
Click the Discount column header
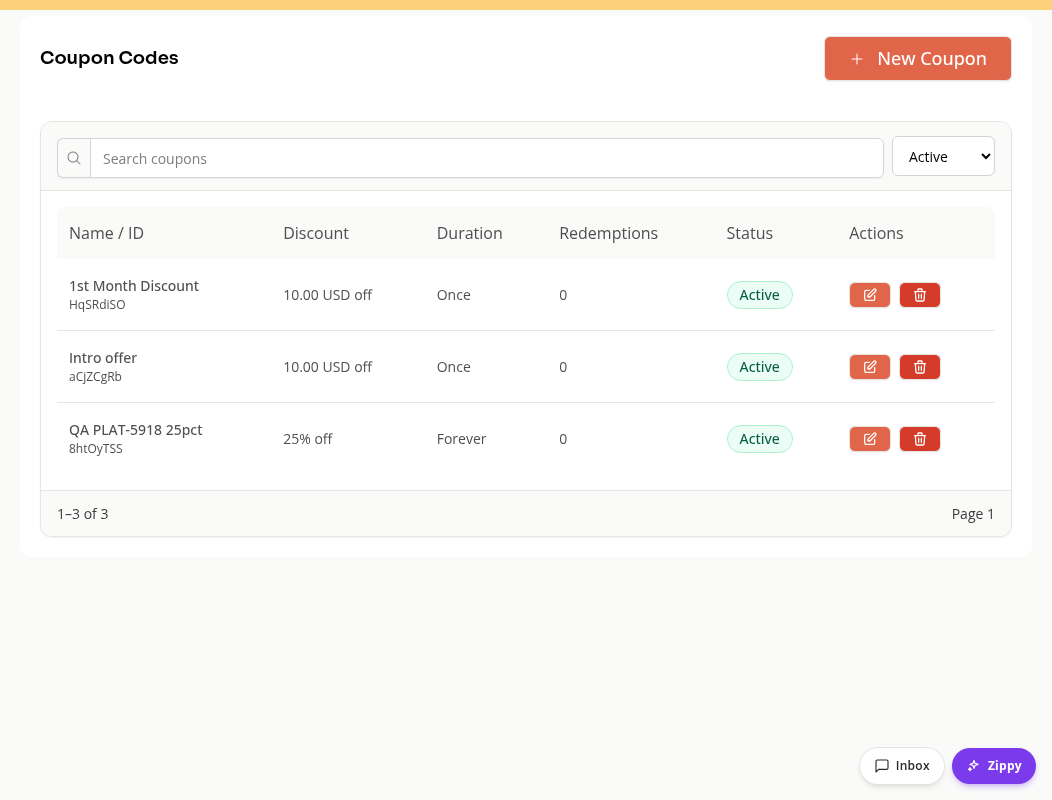pos(316,233)
